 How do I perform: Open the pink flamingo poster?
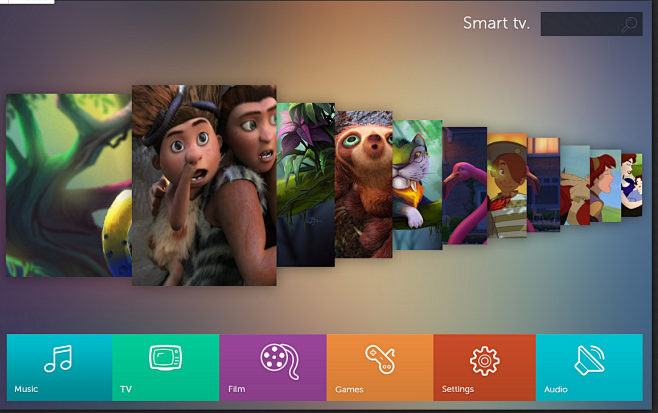(465, 186)
